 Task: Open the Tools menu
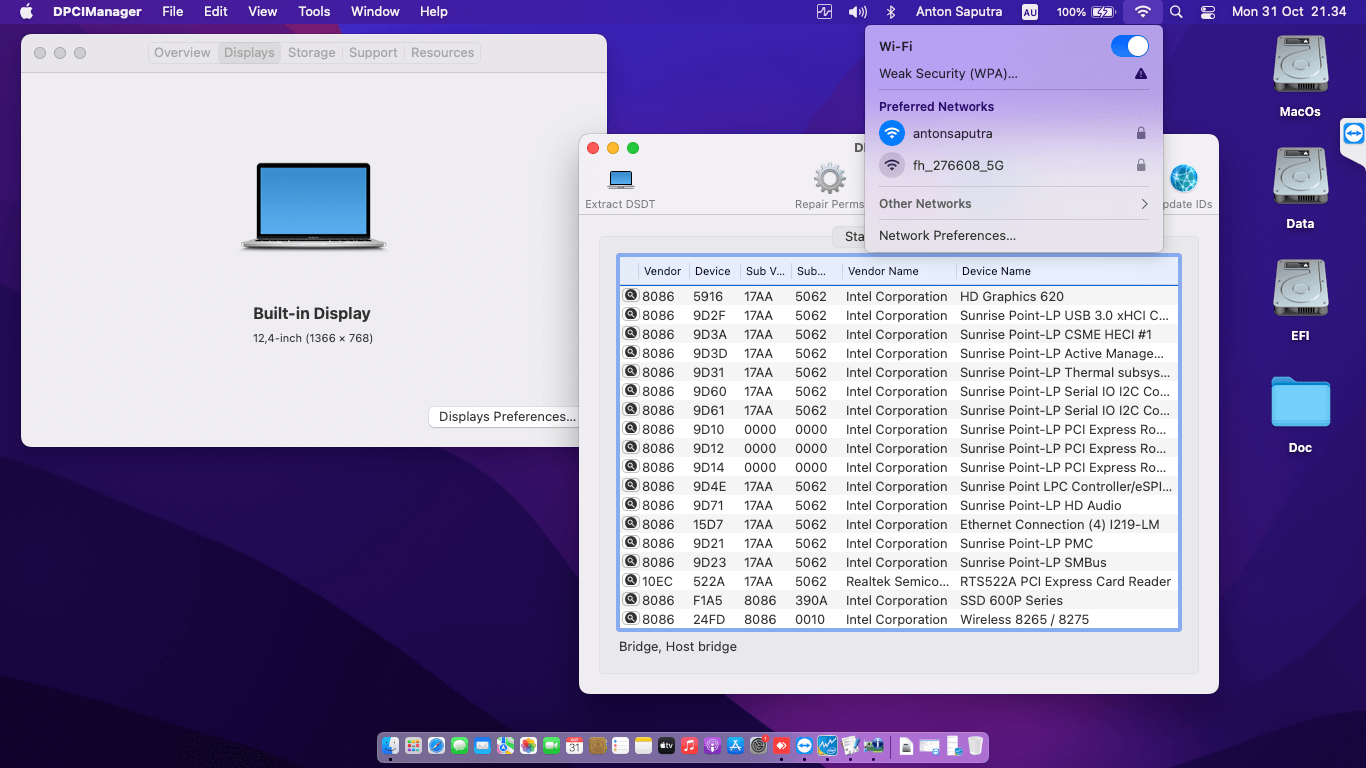(314, 12)
